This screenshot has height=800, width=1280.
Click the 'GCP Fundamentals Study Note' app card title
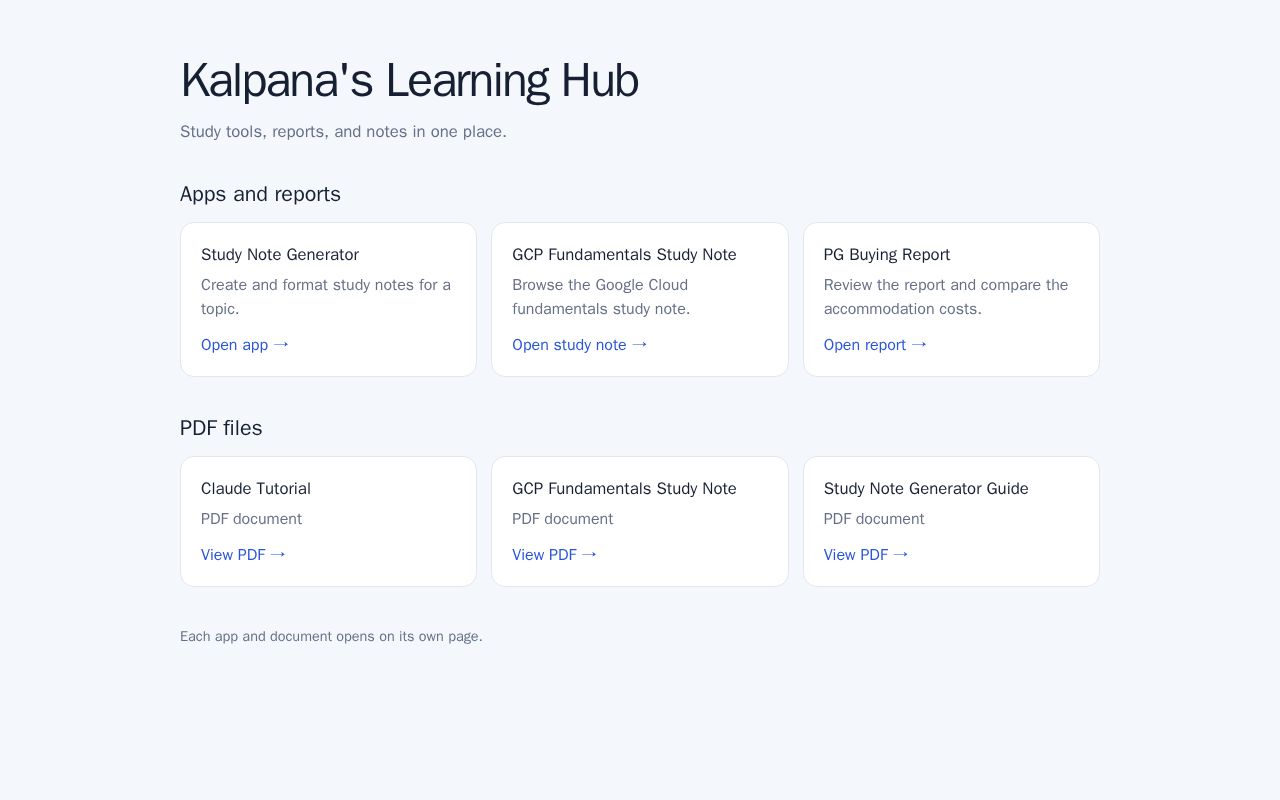pos(624,255)
